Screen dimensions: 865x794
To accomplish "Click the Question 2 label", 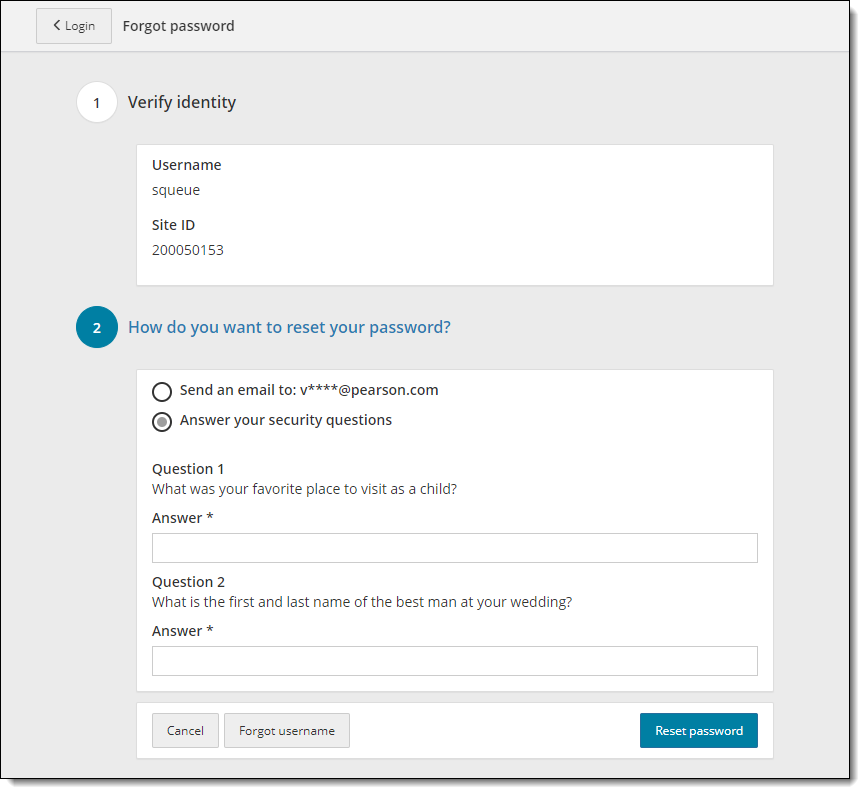I will pos(188,581).
